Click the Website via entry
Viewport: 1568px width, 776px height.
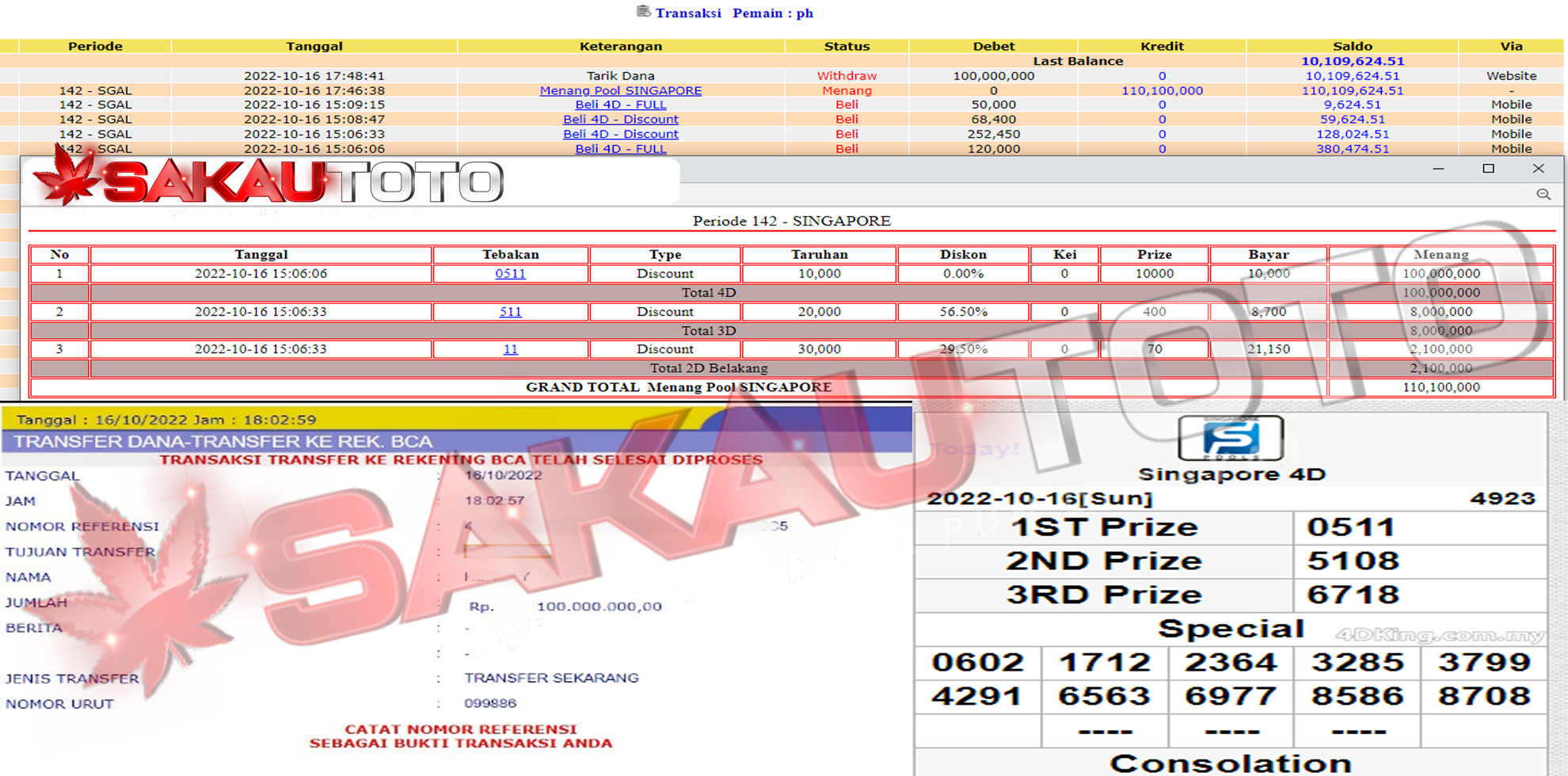1511,76
